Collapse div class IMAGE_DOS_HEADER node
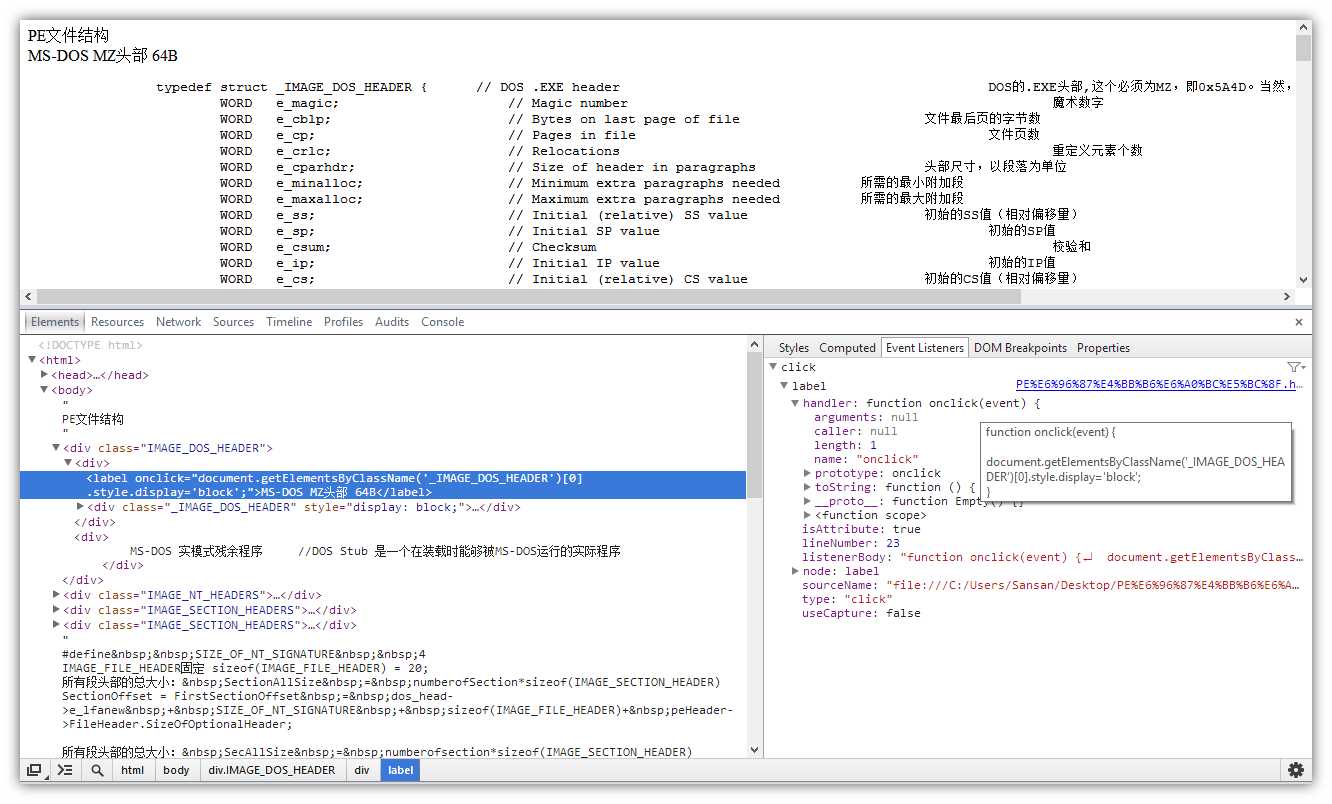This screenshot has width=1332, height=804. click(57, 448)
